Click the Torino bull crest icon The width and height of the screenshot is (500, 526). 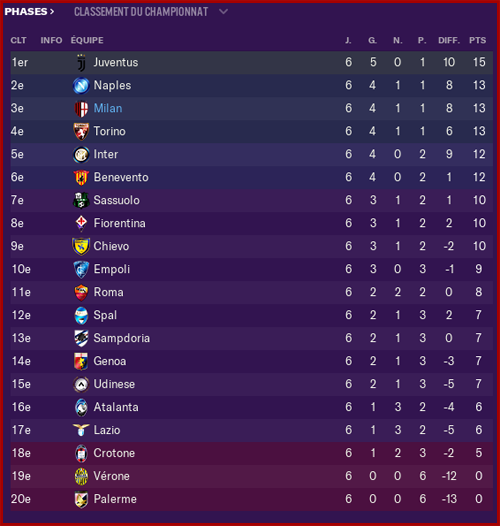pyautogui.click(x=81, y=132)
